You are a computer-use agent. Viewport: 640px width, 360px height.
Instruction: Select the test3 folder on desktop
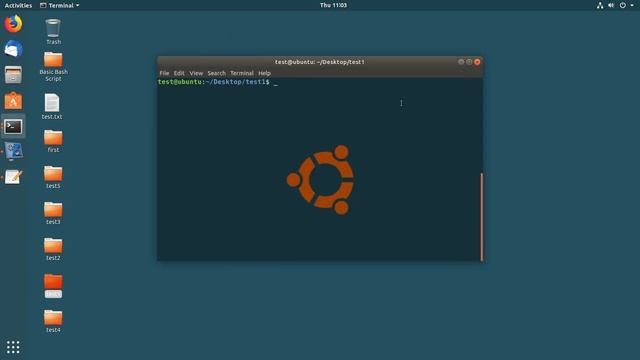[53, 213]
